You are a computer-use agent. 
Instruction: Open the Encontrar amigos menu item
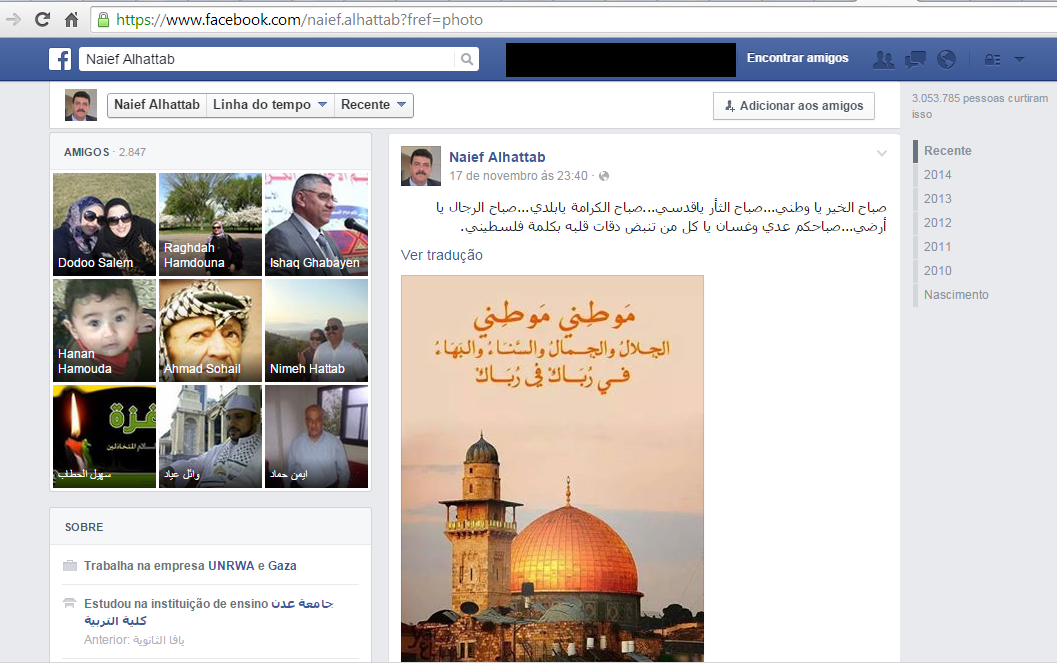797,58
